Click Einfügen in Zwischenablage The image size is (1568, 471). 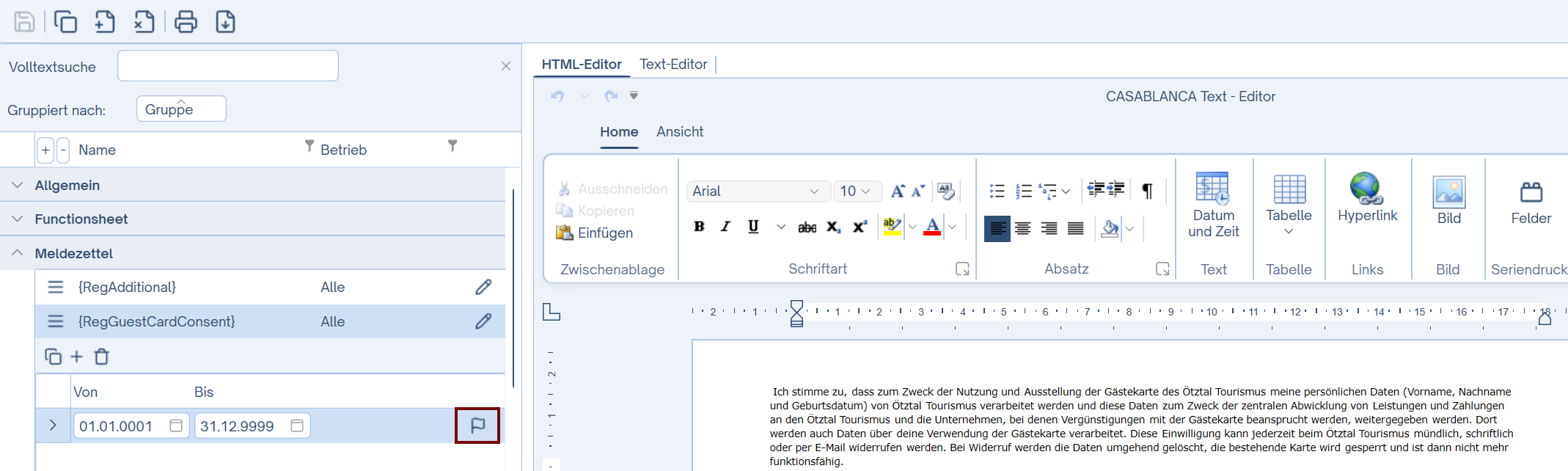pos(595,233)
